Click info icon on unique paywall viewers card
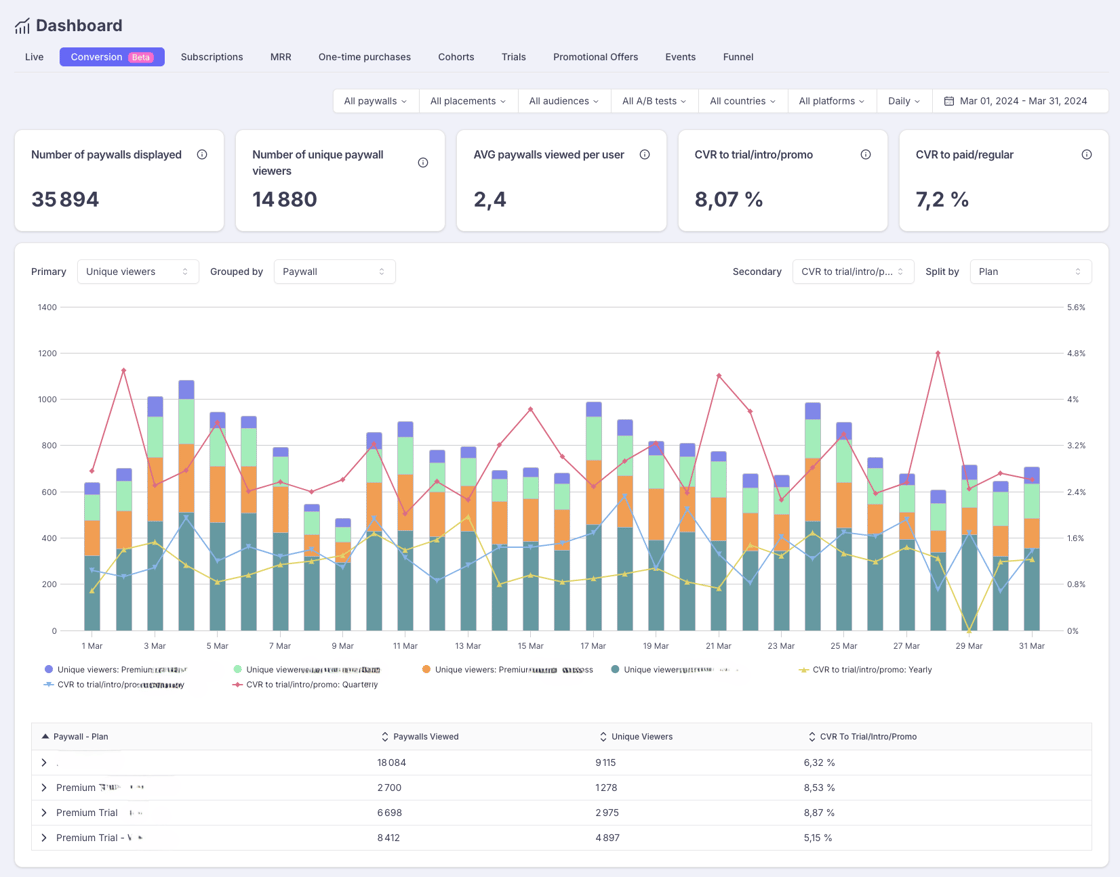The height and width of the screenshot is (877, 1120). (x=423, y=163)
